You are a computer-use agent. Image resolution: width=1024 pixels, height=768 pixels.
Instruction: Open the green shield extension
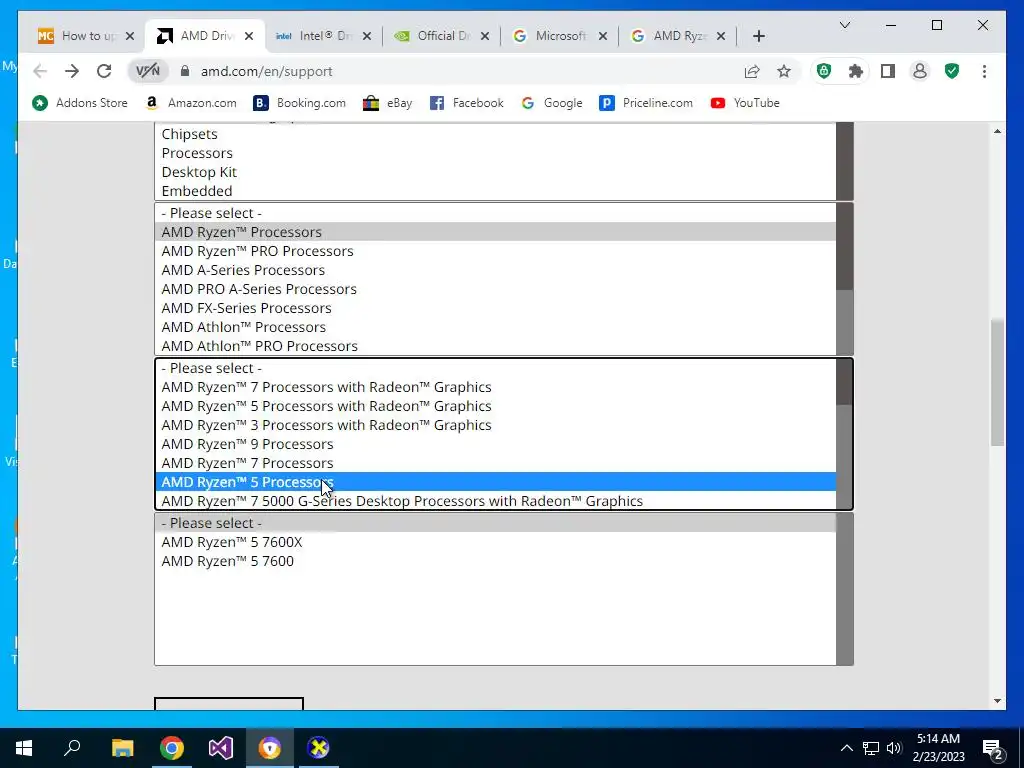[824, 71]
